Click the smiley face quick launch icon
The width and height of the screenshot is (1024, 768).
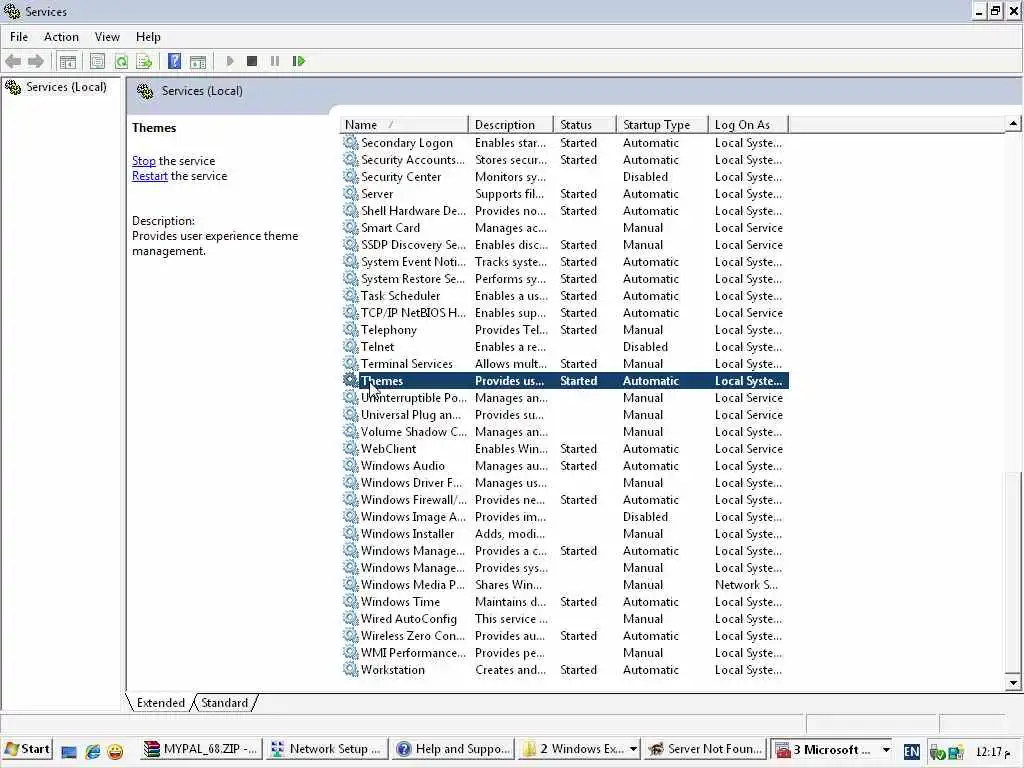point(116,750)
